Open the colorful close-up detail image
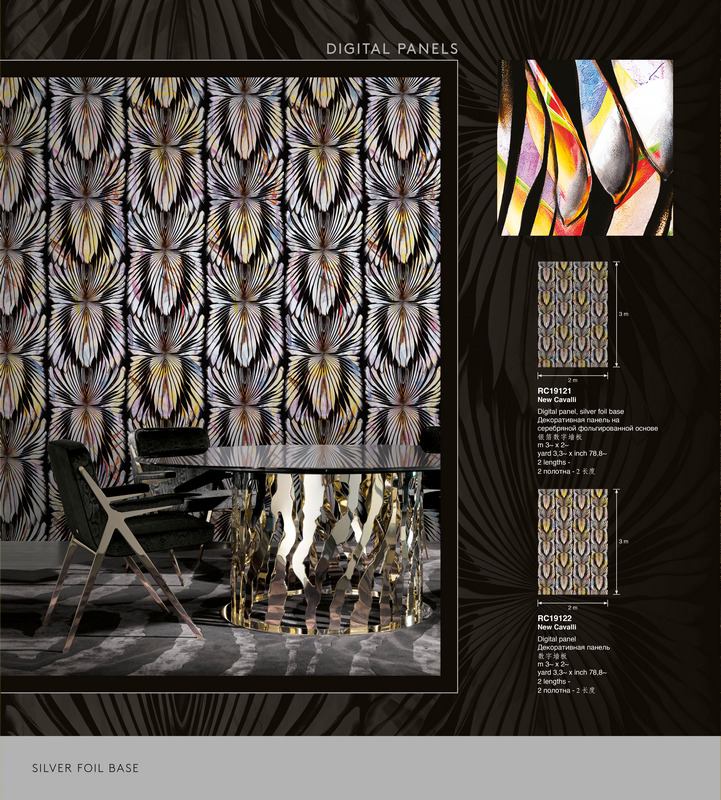 click(x=586, y=148)
